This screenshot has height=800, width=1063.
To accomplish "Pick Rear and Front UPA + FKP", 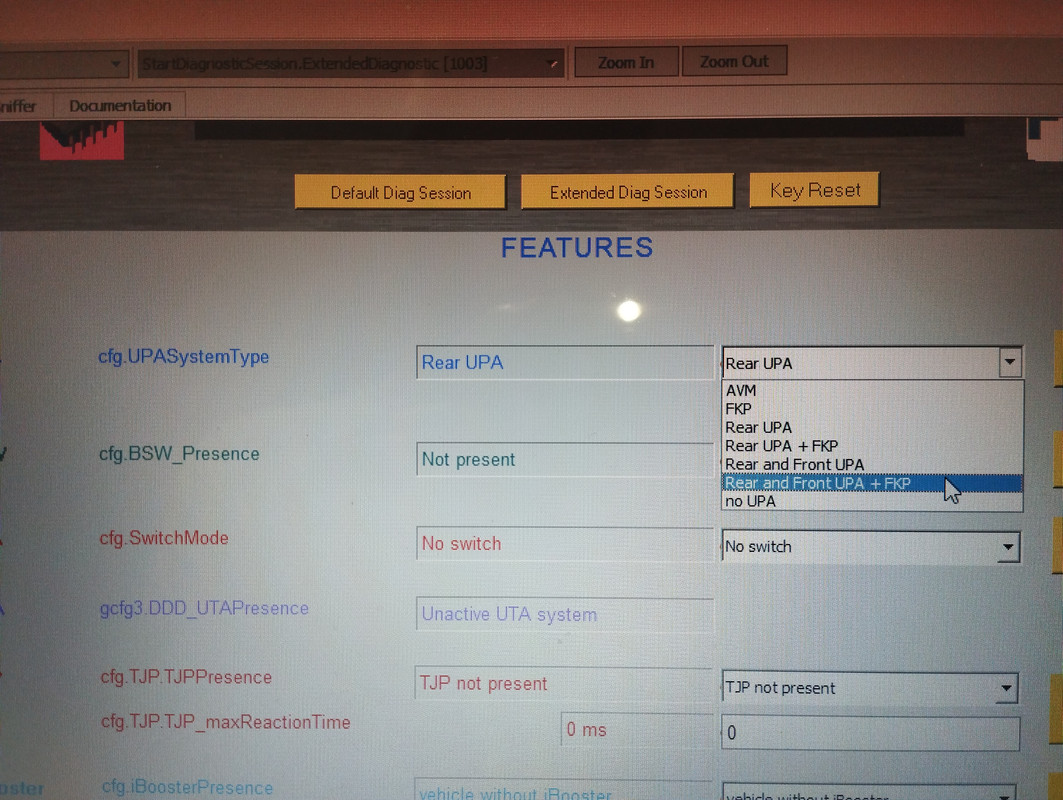I will click(x=872, y=483).
